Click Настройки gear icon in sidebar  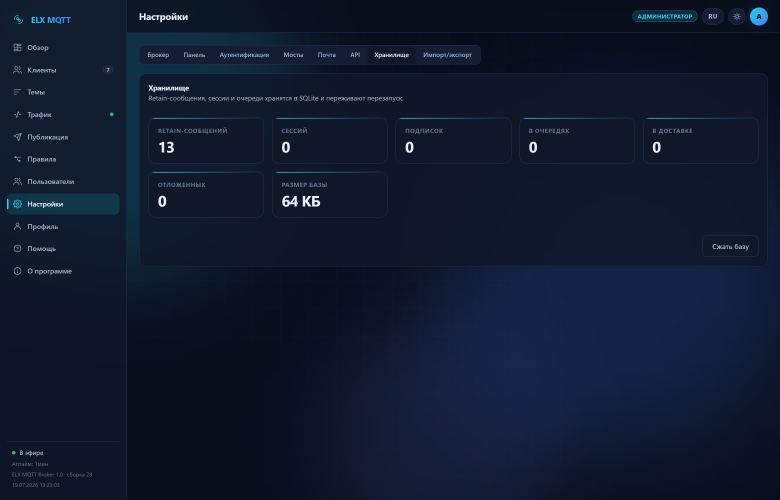[17, 204]
